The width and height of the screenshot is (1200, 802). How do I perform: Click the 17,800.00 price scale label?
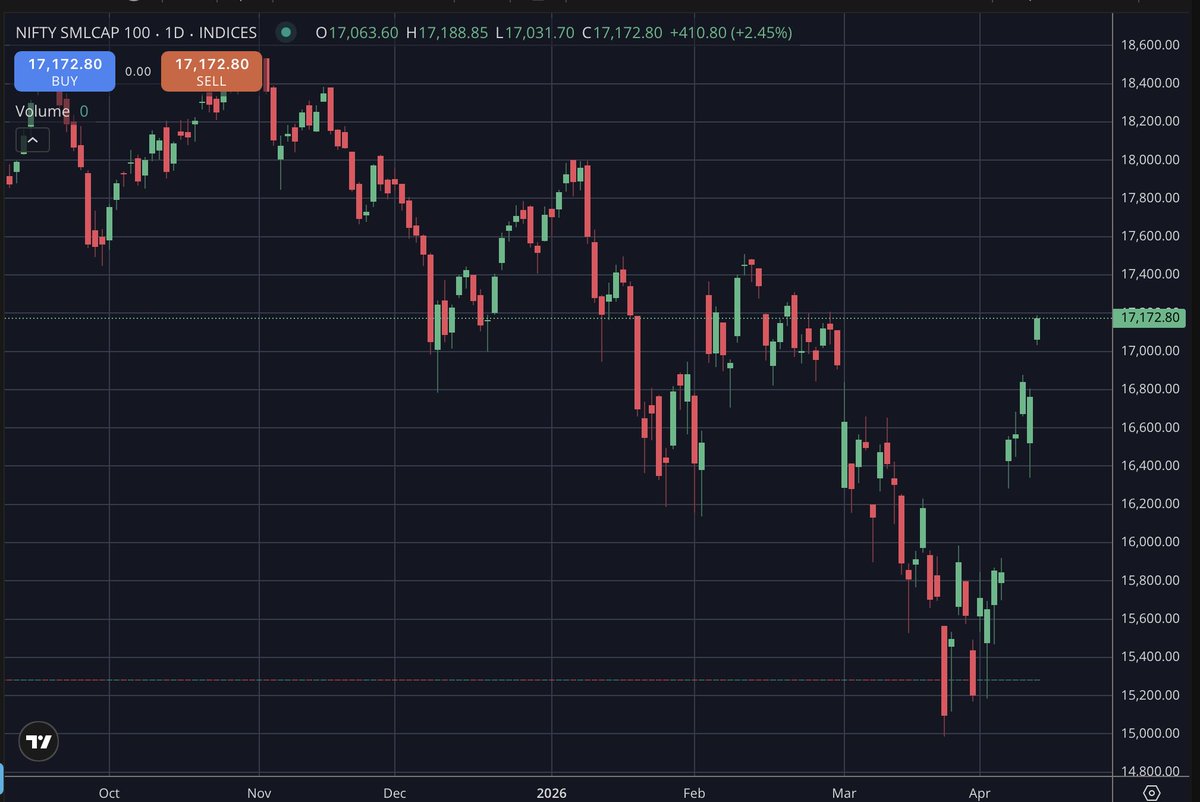tap(1150, 198)
